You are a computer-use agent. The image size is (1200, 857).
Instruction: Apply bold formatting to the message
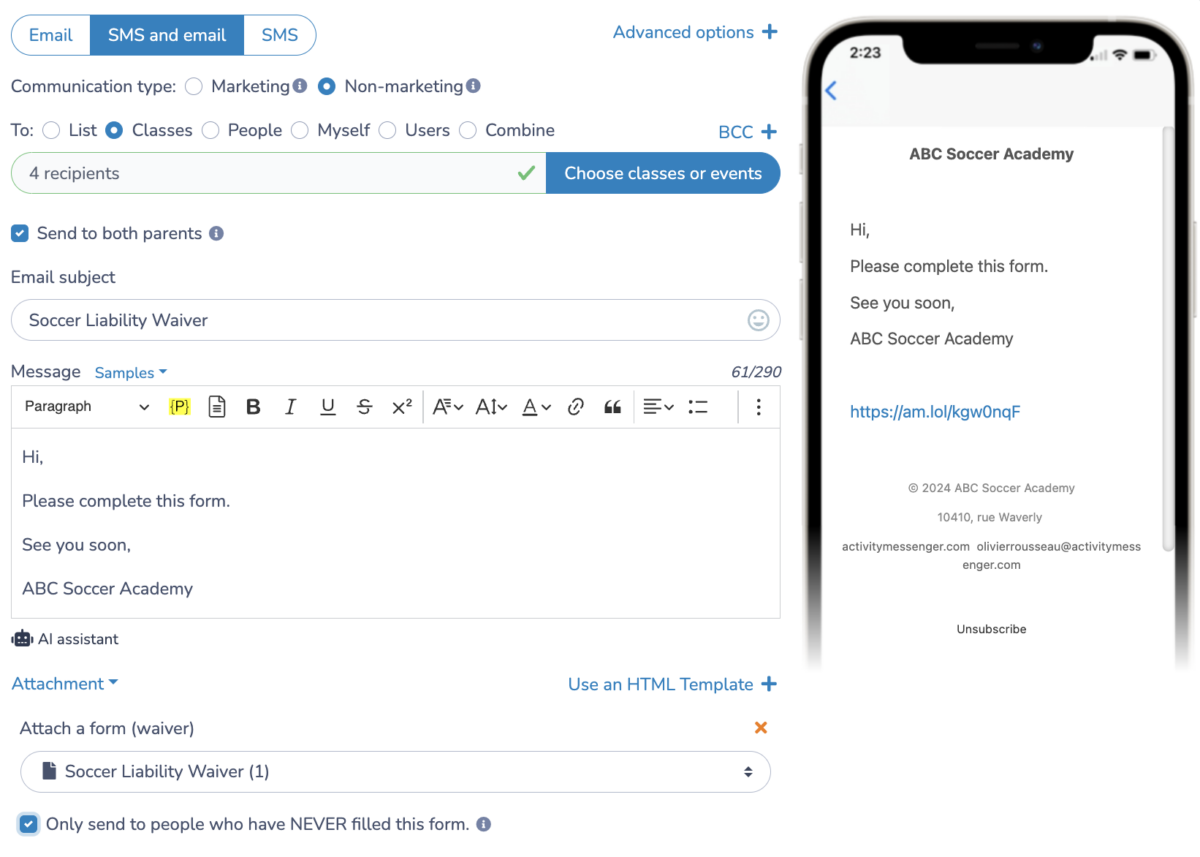point(253,406)
